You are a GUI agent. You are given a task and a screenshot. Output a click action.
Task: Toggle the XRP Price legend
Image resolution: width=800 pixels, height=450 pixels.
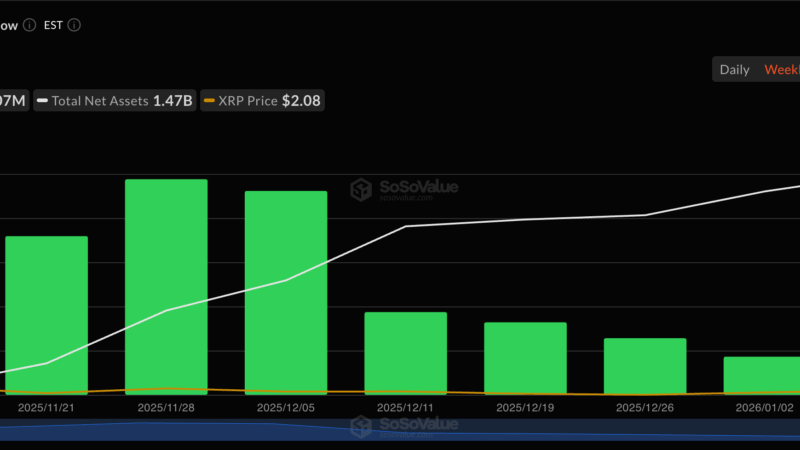click(x=262, y=101)
